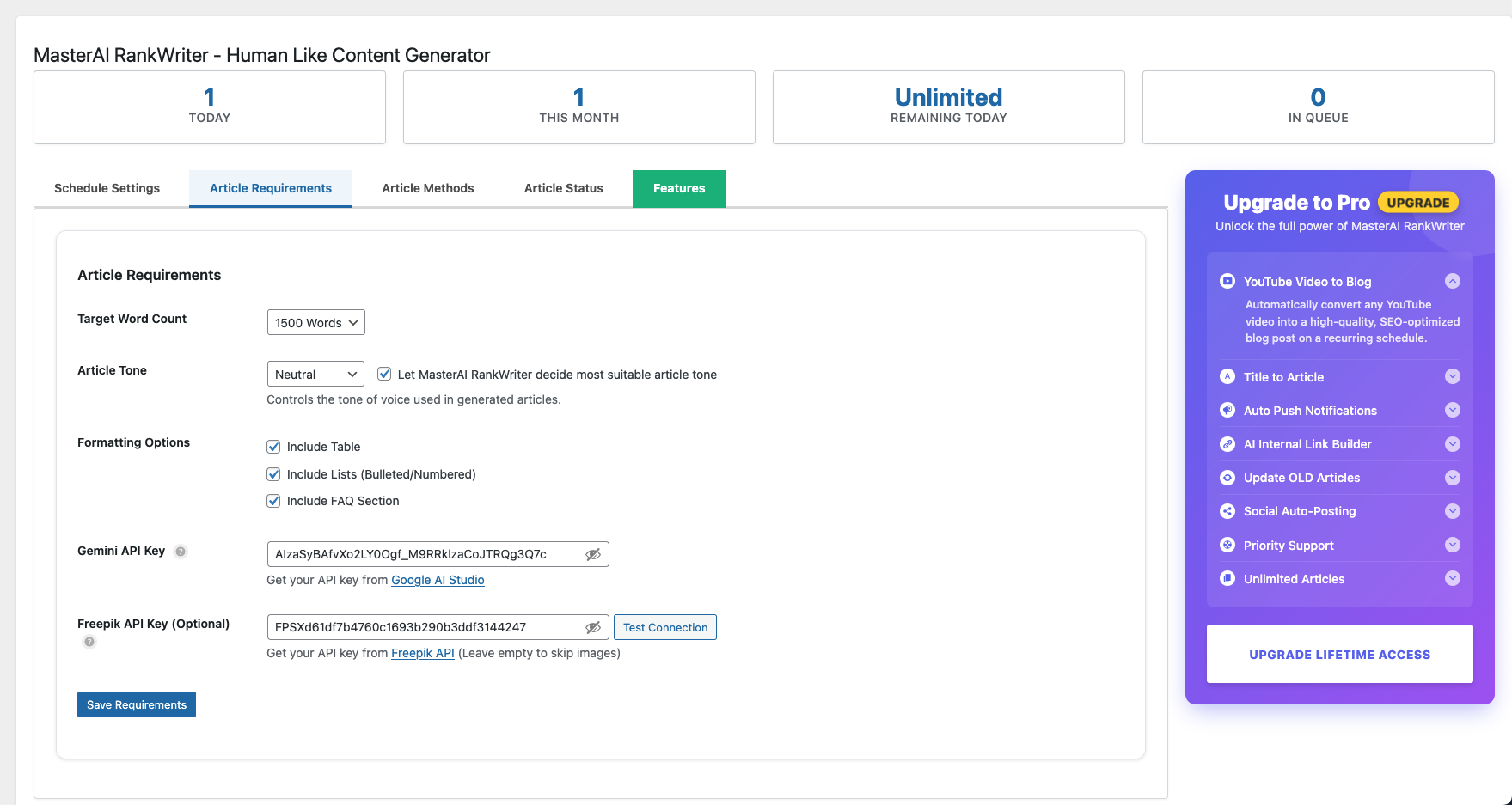Click Save Requirements
Image resolution: width=1512 pixels, height=805 pixels.
coord(136,704)
